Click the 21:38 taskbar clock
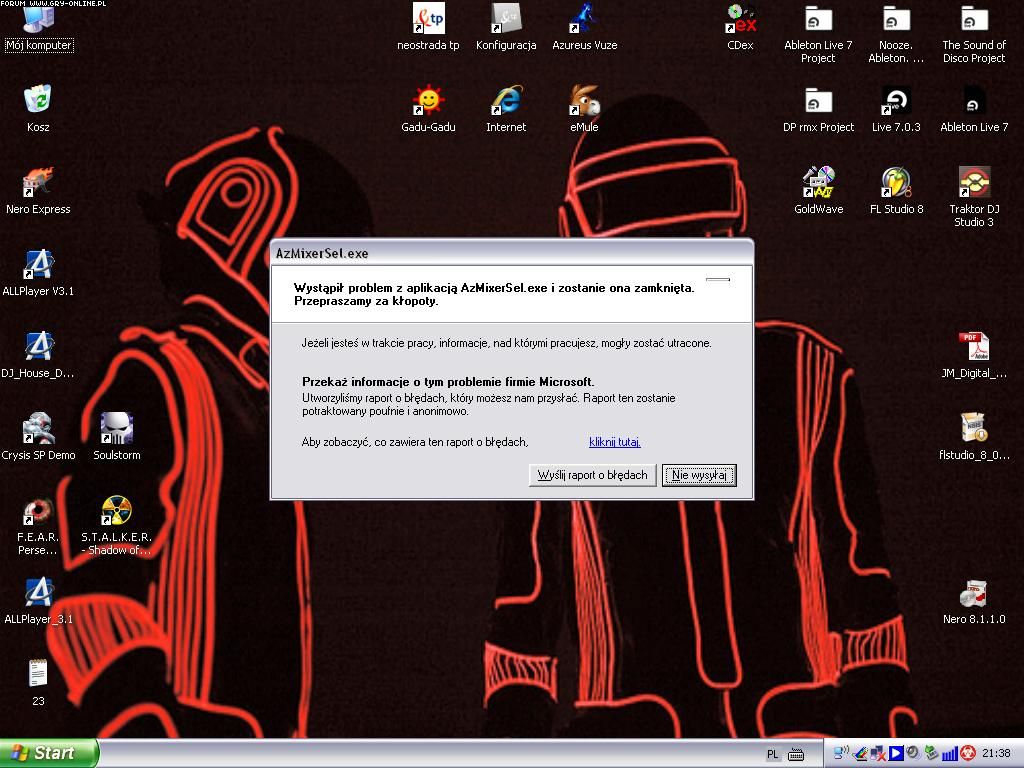The height and width of the screenshot is (768, 1024). [996, 754]
